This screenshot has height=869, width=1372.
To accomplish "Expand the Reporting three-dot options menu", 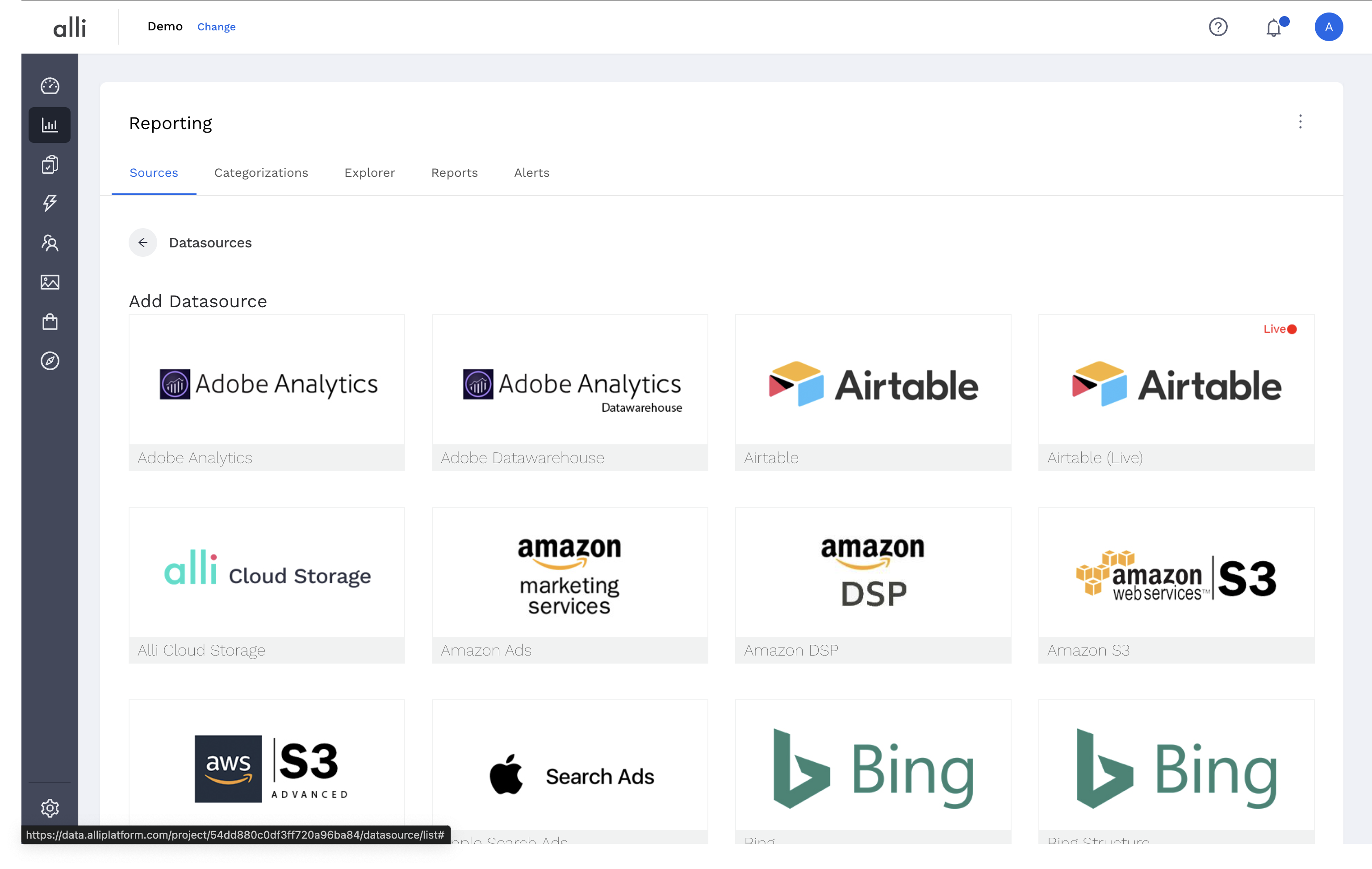I will 1300,121.
